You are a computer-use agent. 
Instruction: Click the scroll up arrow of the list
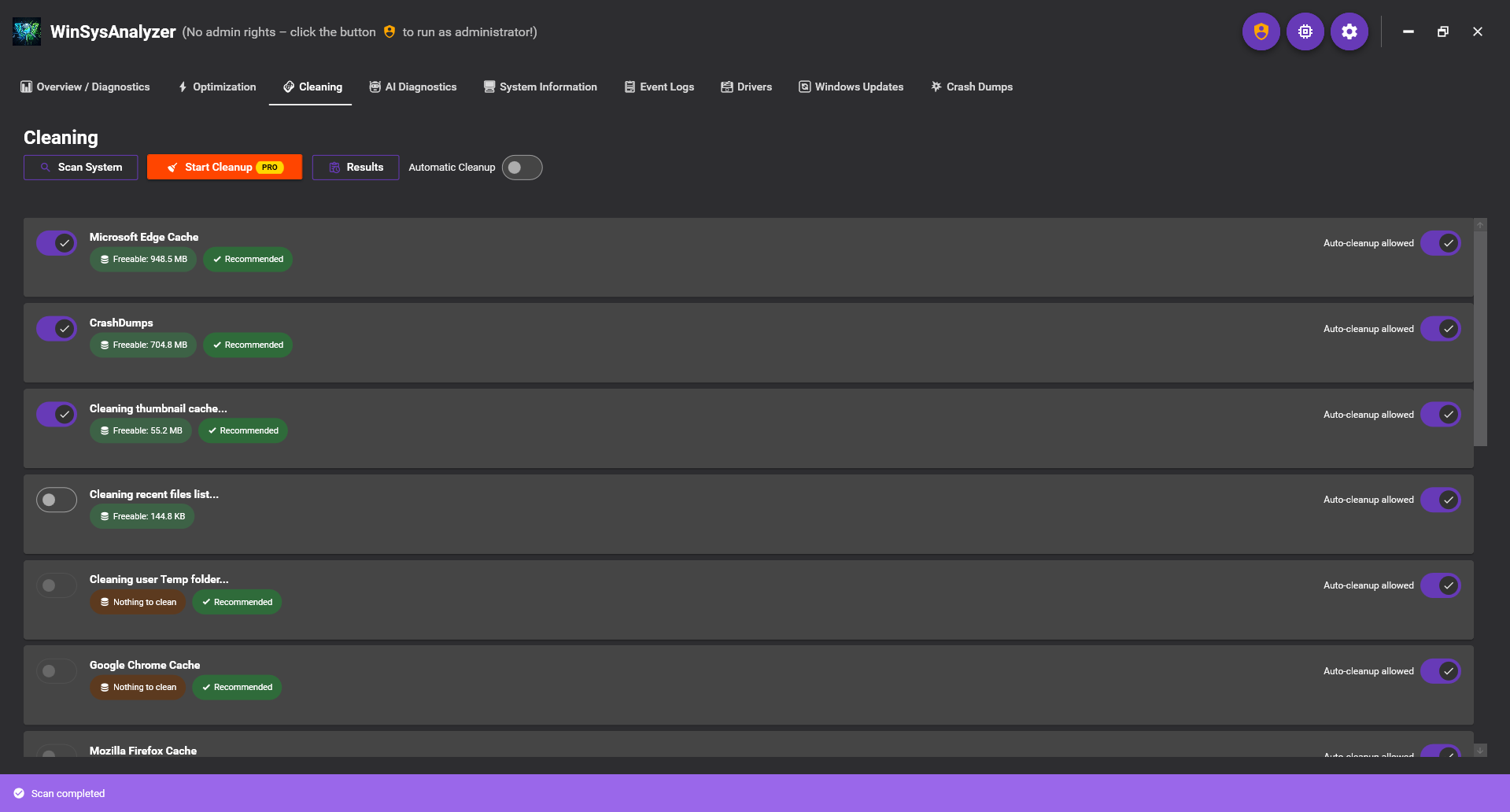[1480, 225]
